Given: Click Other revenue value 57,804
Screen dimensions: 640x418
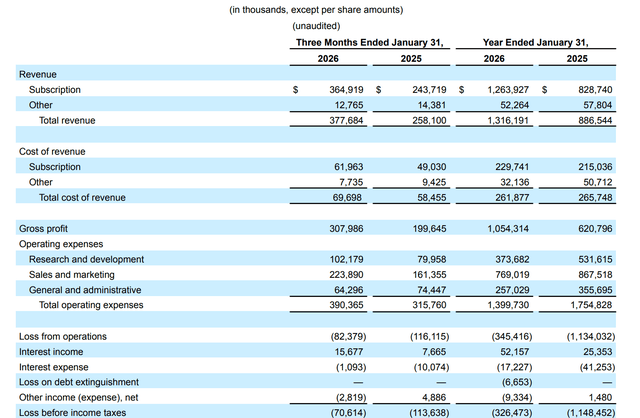Looking at the screenshot, I should [x=598, y=105].
